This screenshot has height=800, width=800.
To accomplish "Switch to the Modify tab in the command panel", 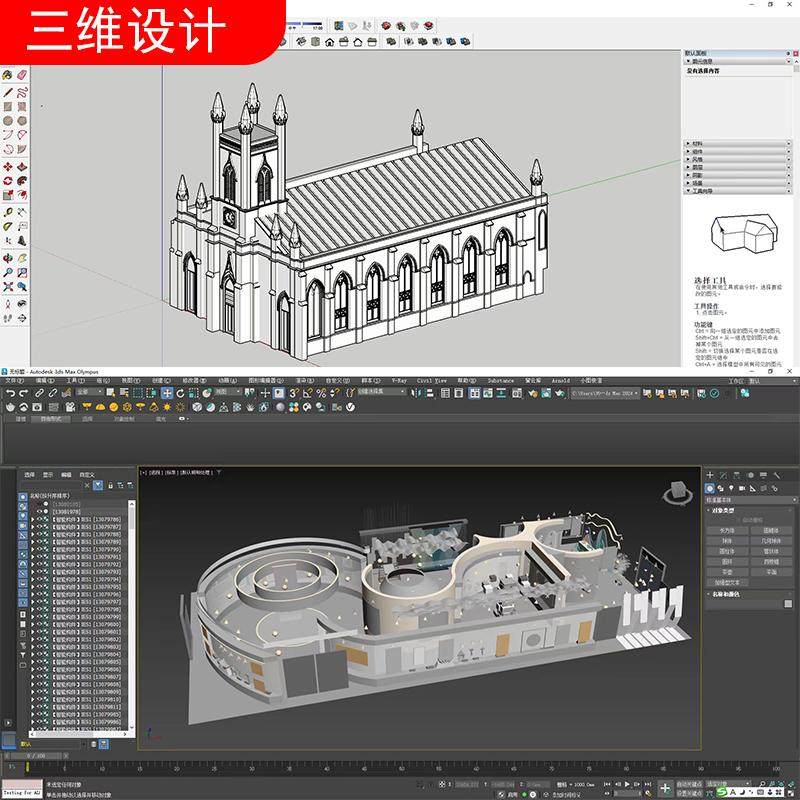I will (722, 475).
